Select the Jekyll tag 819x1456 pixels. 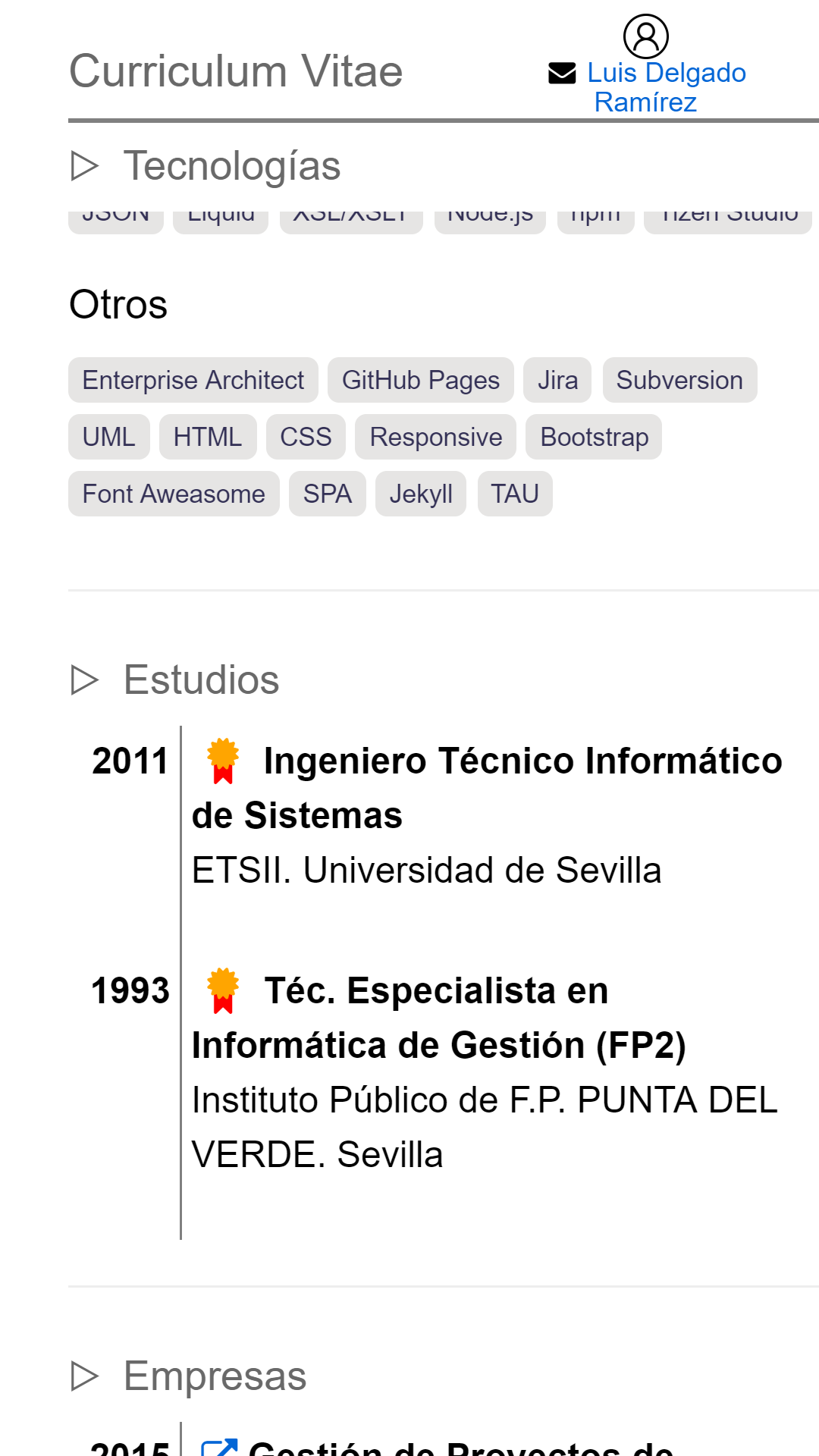tap(421, 494)
